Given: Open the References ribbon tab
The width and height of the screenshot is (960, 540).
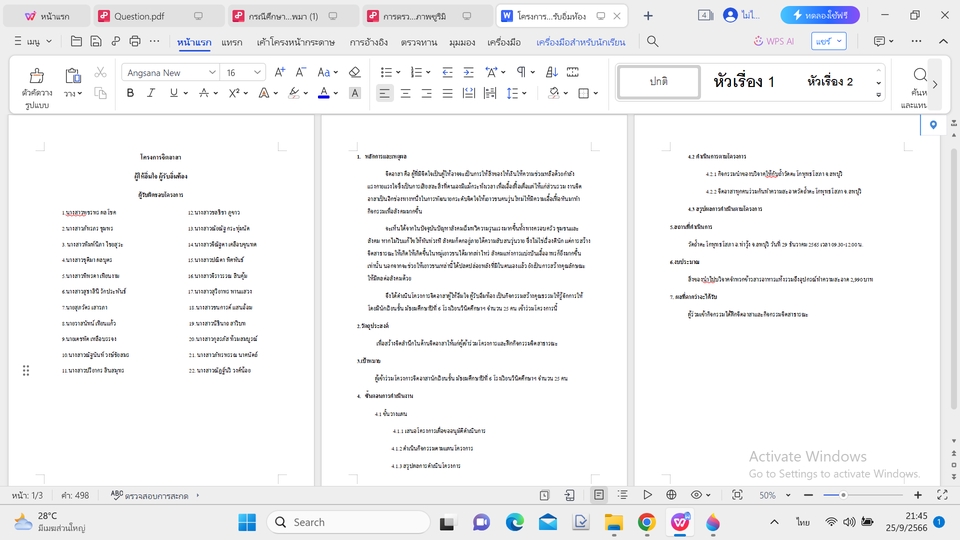Looking at the screenshot, I should point(369,42).
